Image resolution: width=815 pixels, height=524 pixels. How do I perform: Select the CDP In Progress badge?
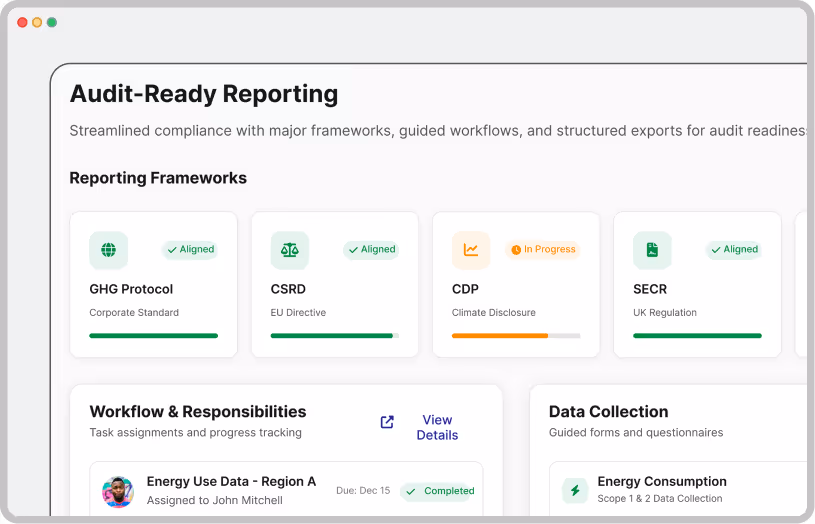[x=543, y=250]
